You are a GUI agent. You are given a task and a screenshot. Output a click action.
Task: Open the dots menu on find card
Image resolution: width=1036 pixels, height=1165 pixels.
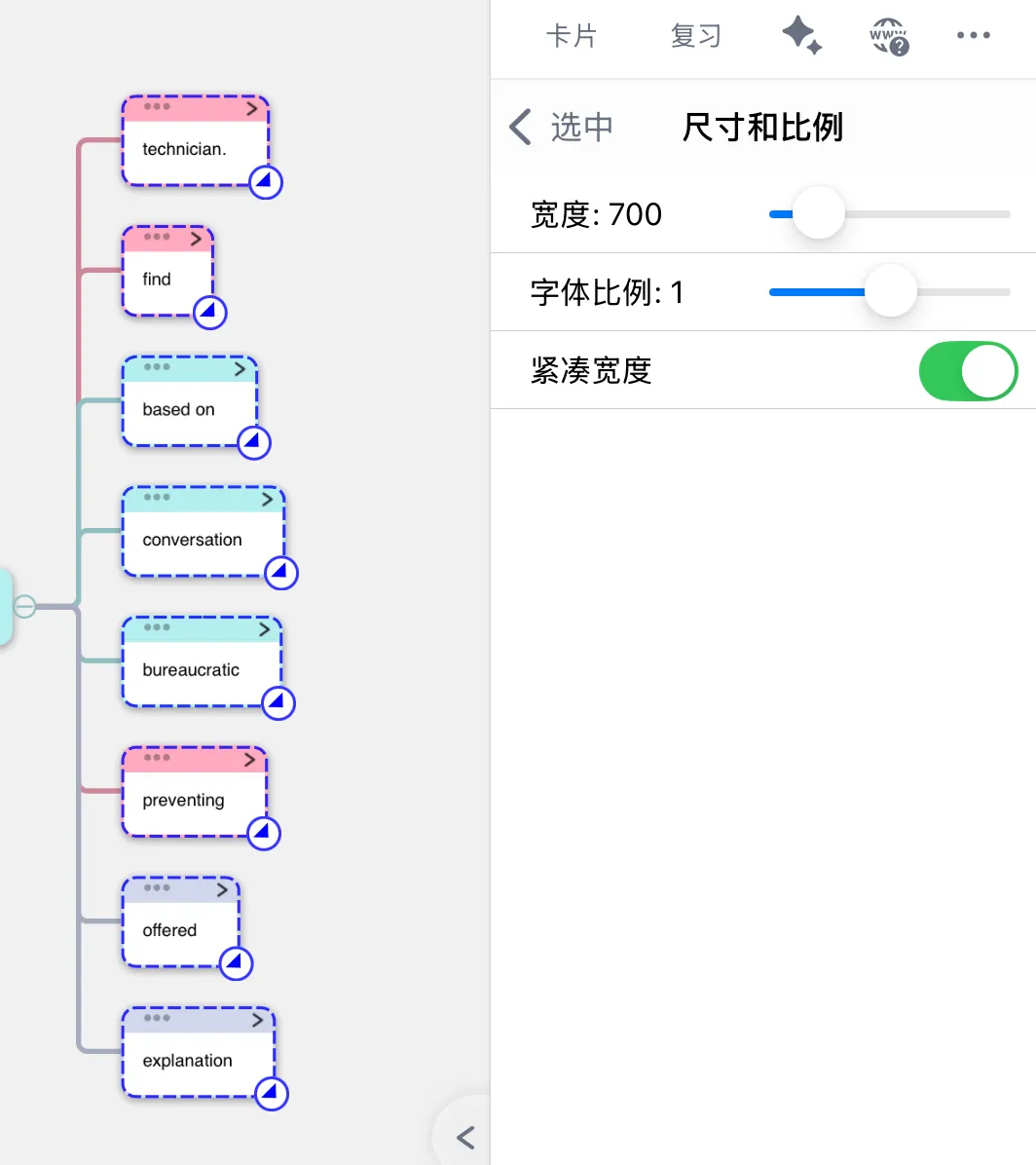pos(157,237)
